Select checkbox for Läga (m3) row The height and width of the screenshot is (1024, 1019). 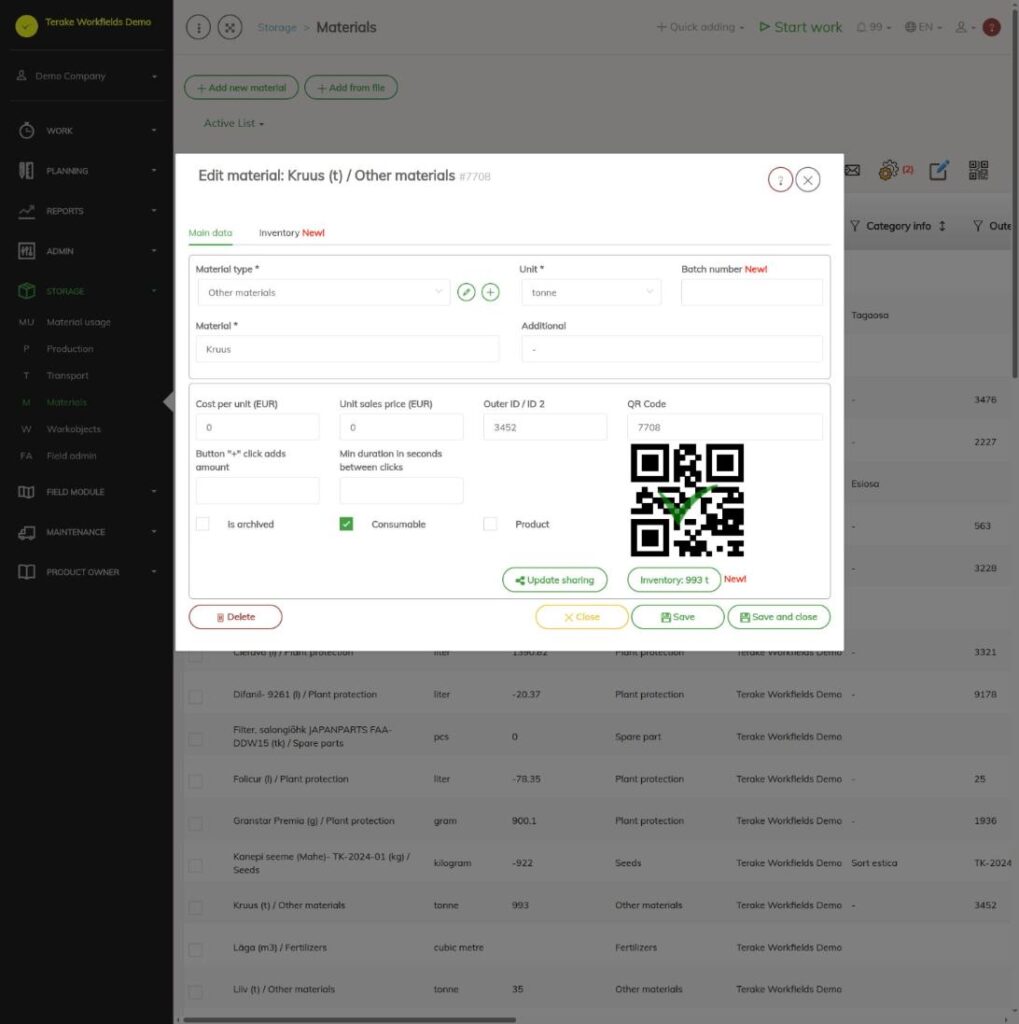[x=195, y=950]
